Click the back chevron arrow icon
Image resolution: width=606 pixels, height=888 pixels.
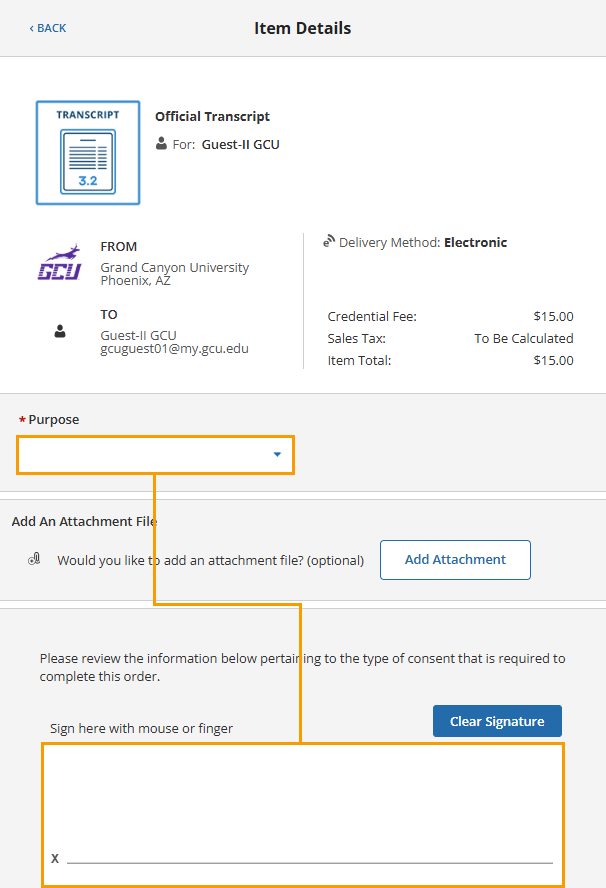[32, 28]
